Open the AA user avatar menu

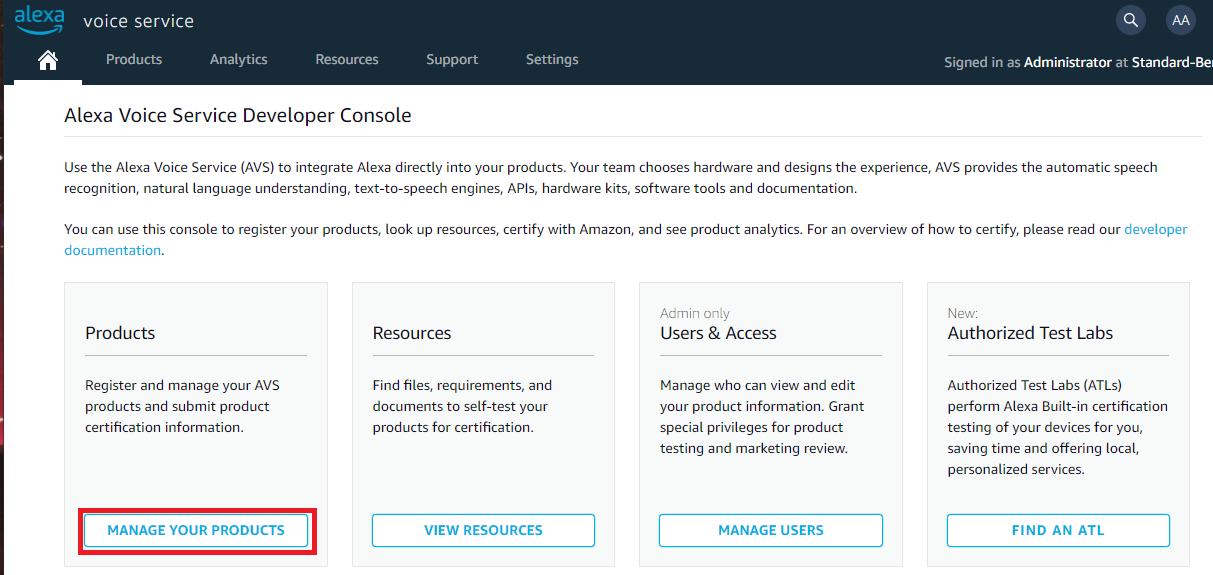[1181, 20]
